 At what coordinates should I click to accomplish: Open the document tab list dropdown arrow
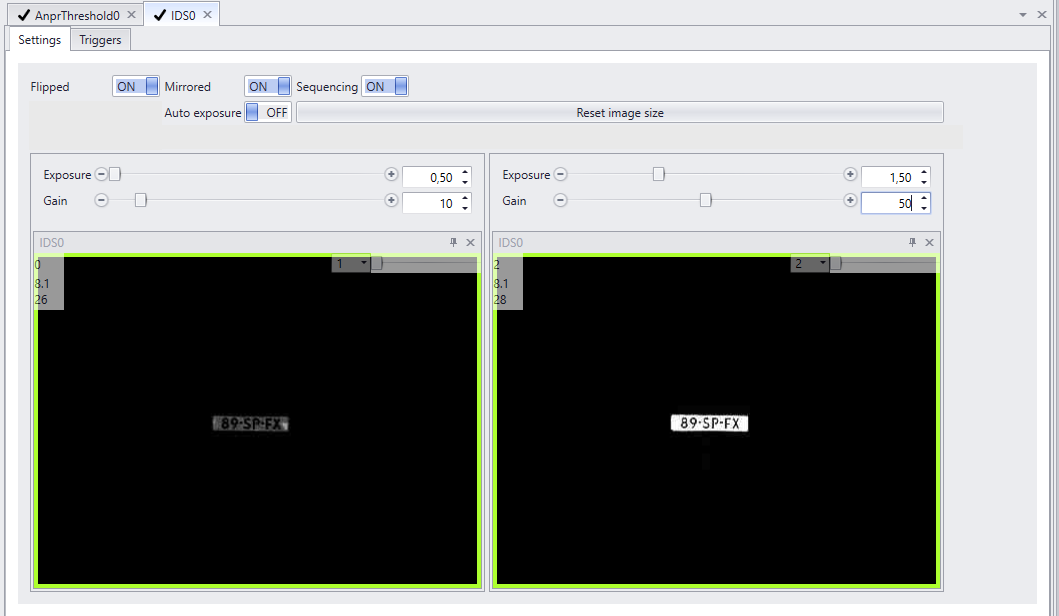click(1023, 15)
